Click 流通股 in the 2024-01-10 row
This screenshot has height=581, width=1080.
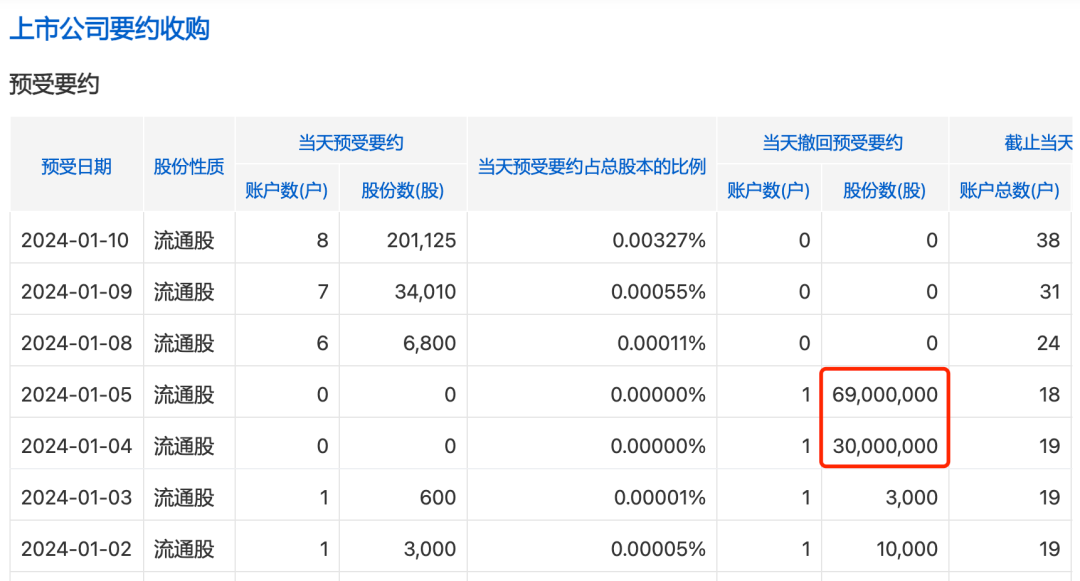[x=184, y=240]
